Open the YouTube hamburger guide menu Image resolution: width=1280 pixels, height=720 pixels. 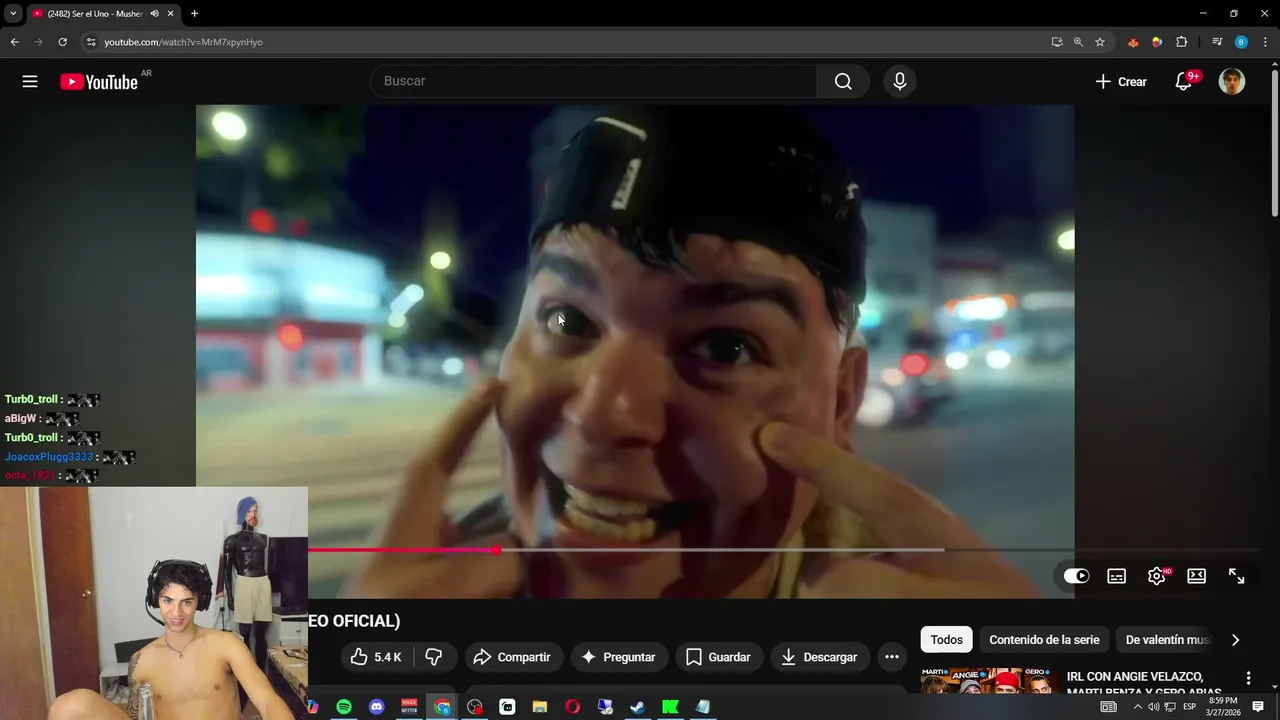click(30, 82)
